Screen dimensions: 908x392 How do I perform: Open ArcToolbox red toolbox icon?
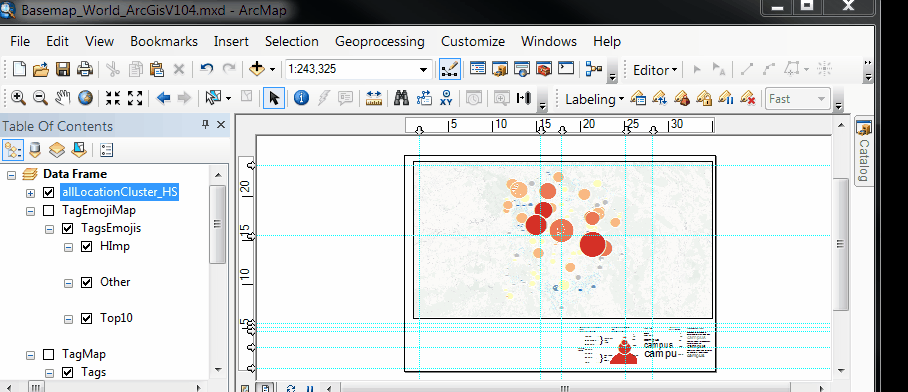click(x=544, y=69)
